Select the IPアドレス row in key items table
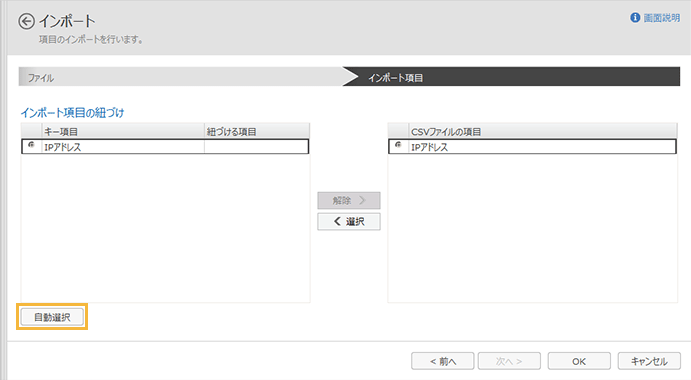Screen dimensions: 691x380 click(x=165, y=146)
